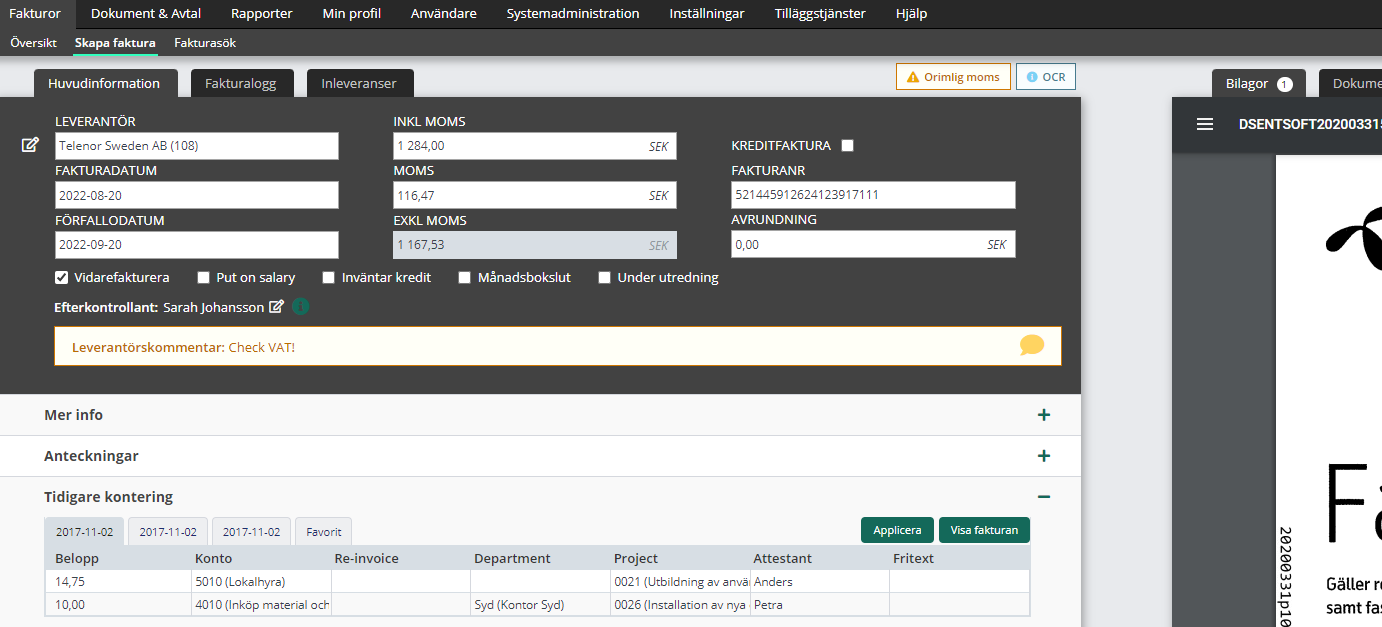Click the 14,75 amount cell

pyautogui.click(x=119, y=581)
